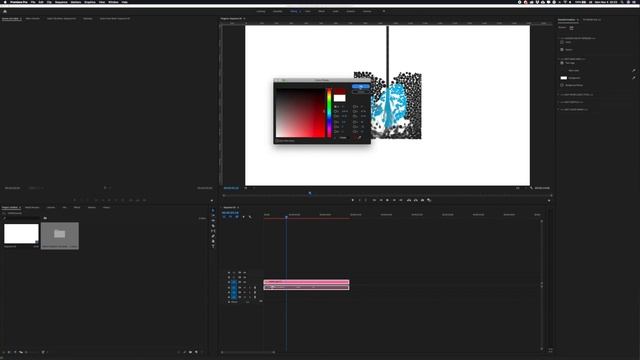Toggle the first checkbox in Essential Graphics
The image size is (640, 360).
pos(562,42)
